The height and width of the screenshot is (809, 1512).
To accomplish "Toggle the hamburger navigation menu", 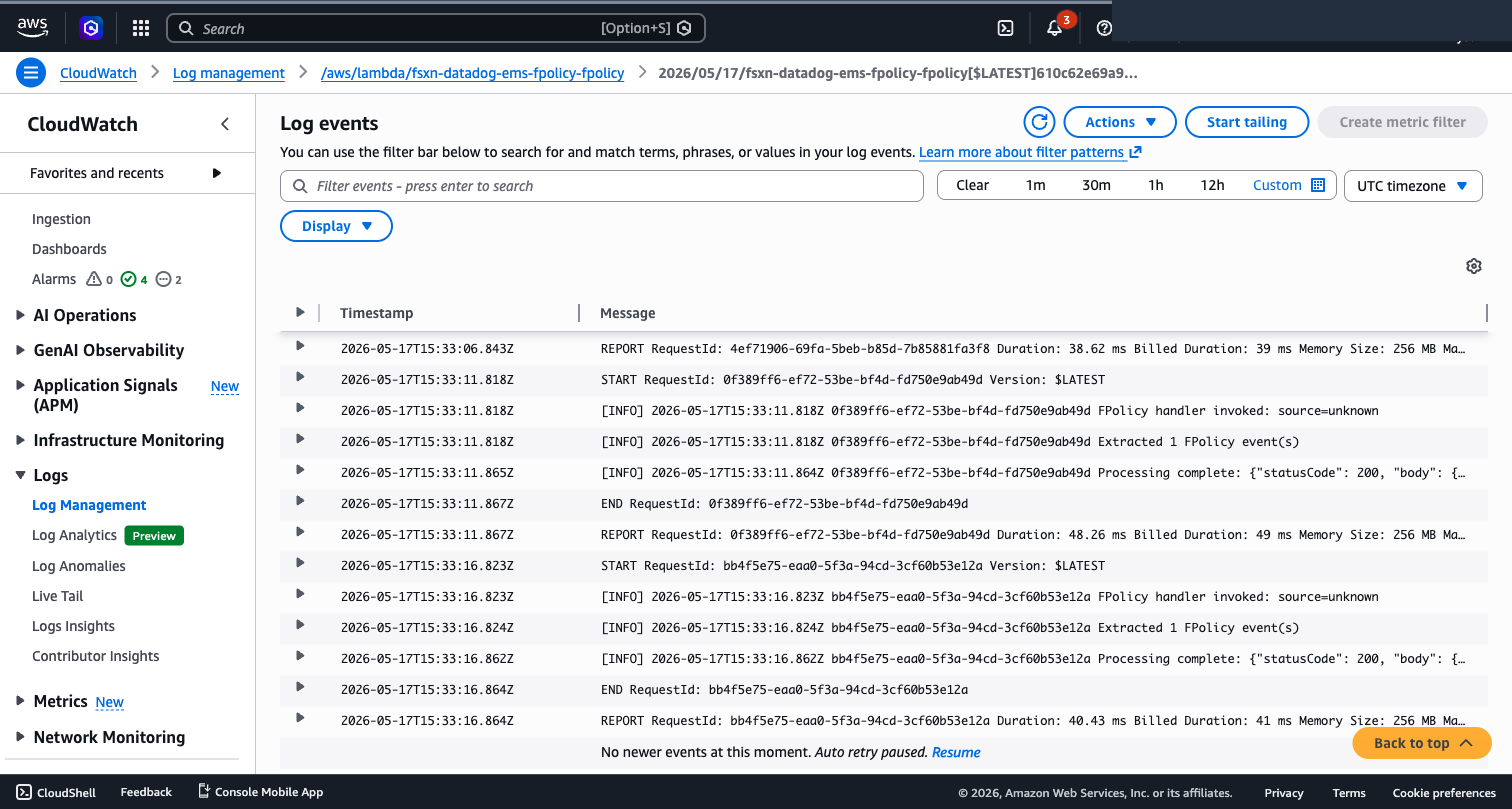I will click(31, 73).
